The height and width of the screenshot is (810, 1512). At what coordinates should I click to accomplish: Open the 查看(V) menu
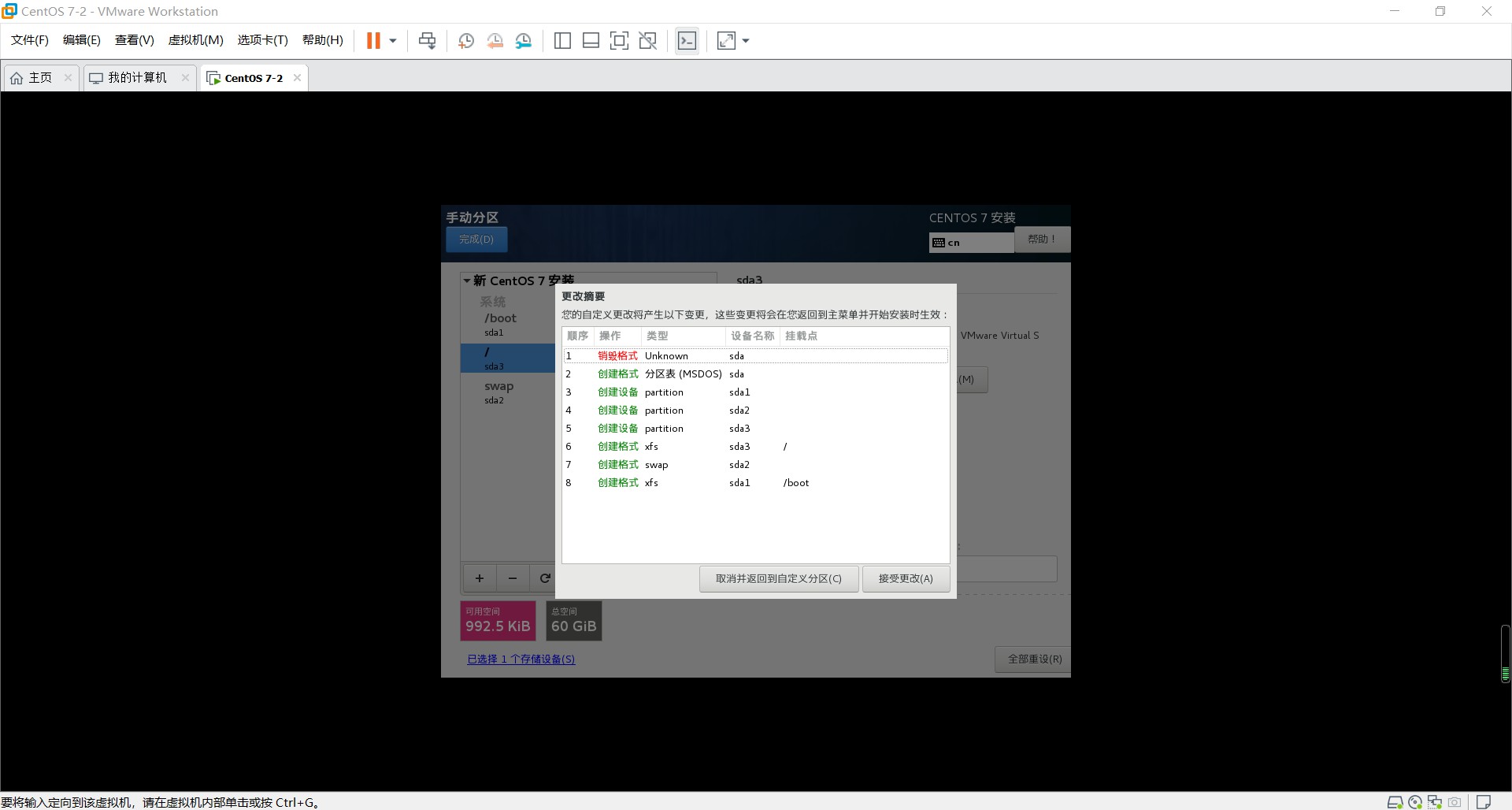pos(135,40)
